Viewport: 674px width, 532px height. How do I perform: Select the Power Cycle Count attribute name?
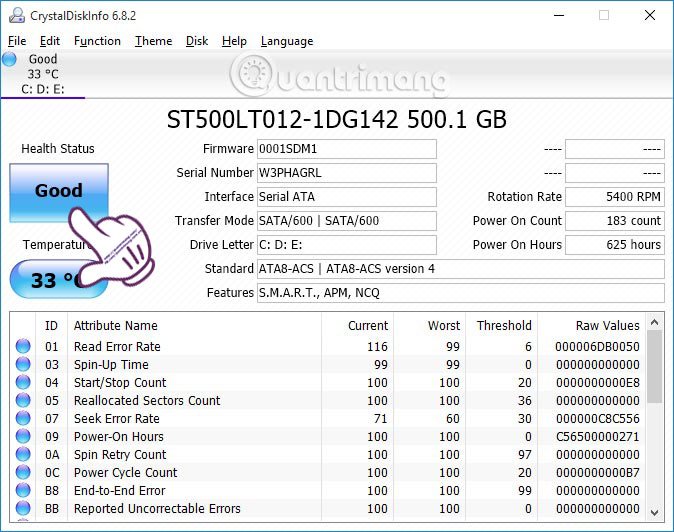tap(126, 473)
